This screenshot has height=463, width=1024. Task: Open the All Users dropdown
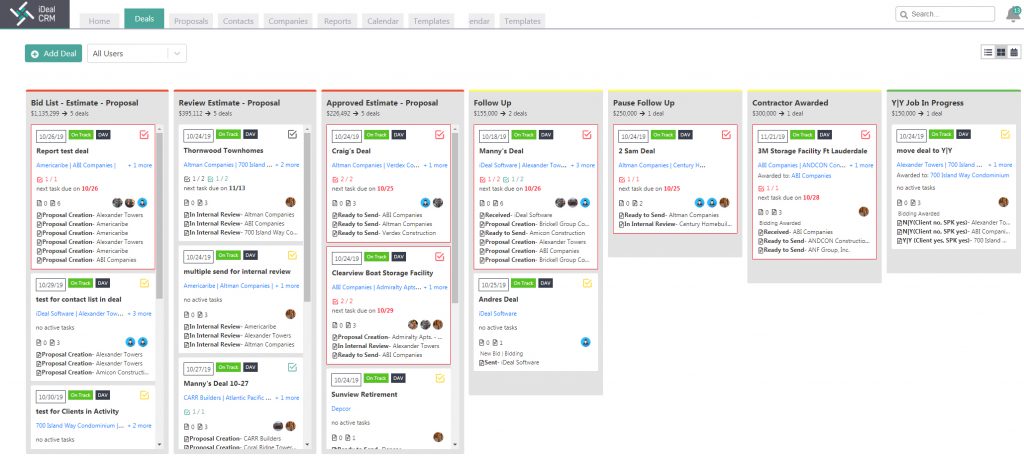(x=136, y=54)
